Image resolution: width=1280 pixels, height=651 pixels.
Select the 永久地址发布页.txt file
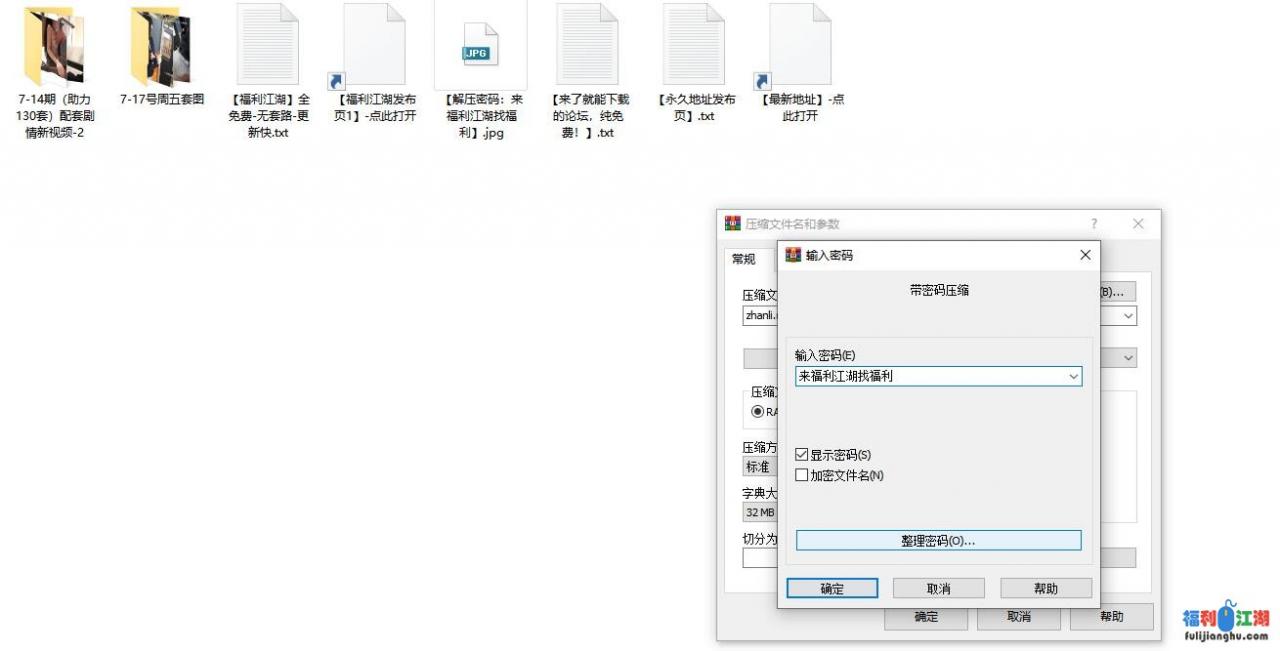(694, 46)
